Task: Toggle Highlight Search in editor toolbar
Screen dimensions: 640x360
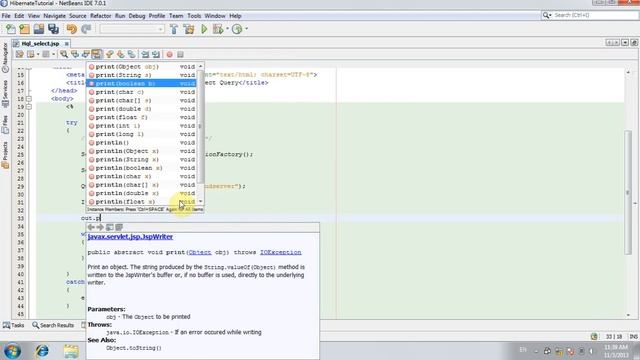Action: click(x=97, y=54)
